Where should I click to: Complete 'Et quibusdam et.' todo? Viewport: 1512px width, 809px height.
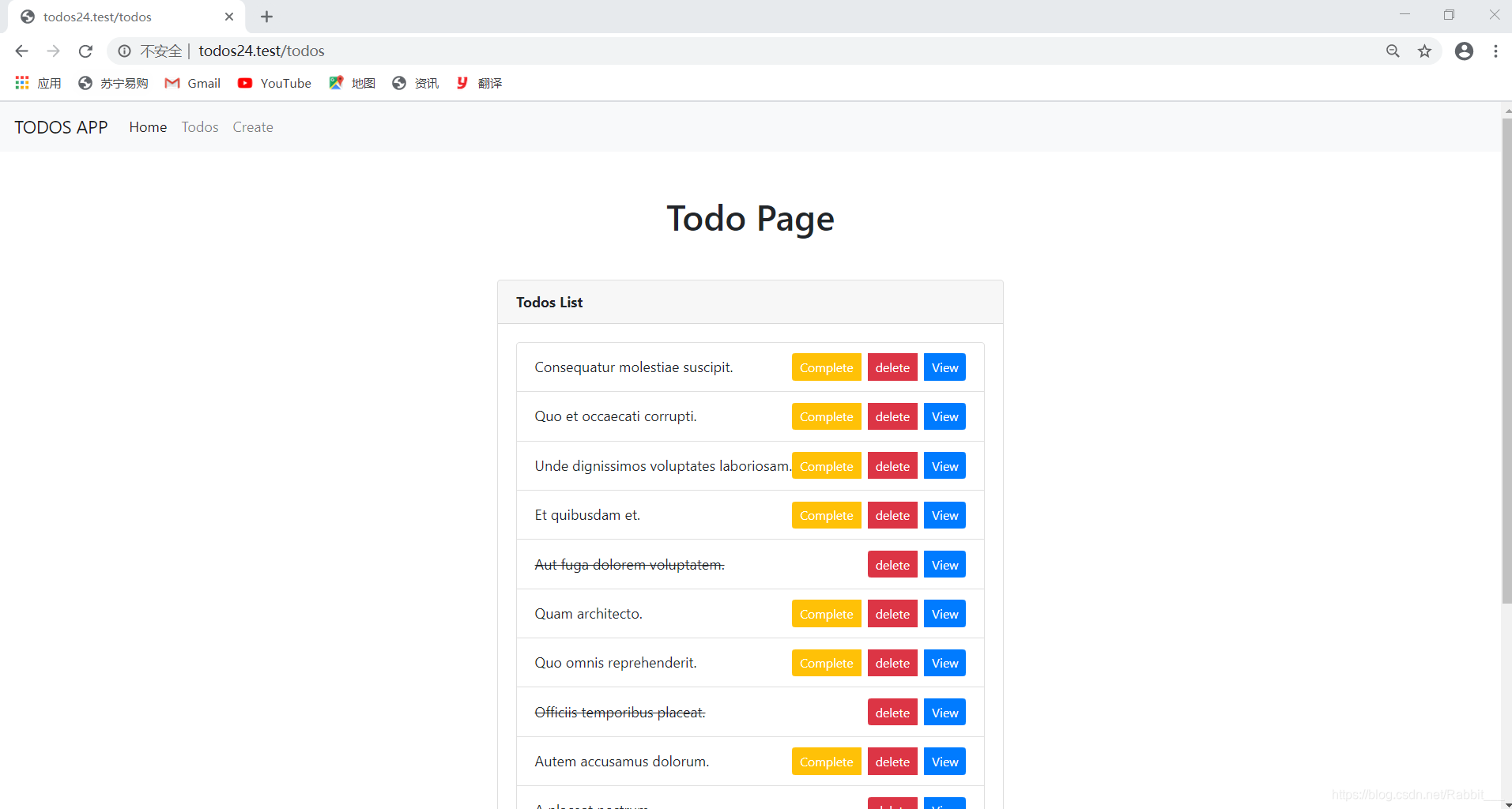pyautogui.click(x=826, y=515)
